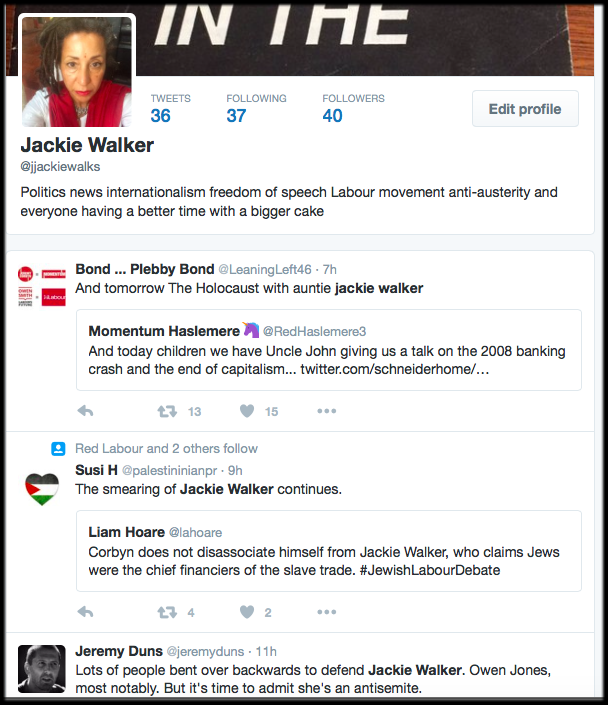
Task: Click Red Labour and 2 others follow
Action: pyautogui.click(x=166, y=448)
